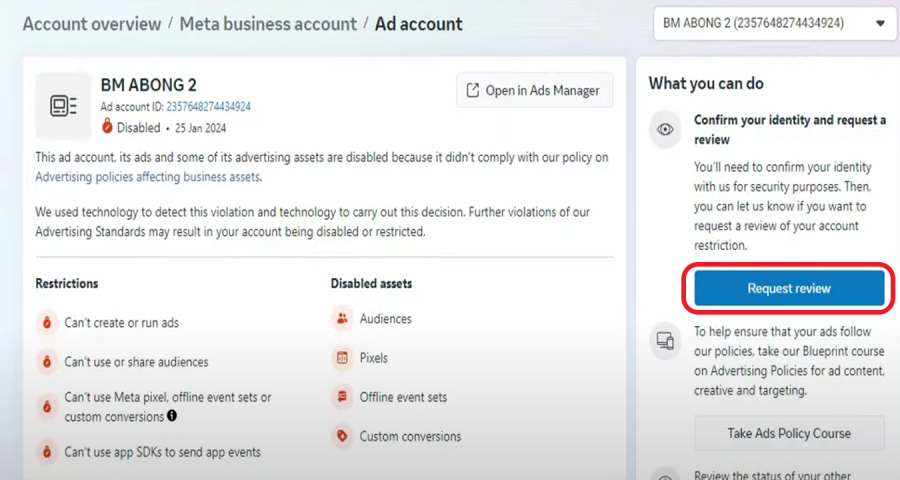Go to Meta business account breadcrumb

click(268, 24)
